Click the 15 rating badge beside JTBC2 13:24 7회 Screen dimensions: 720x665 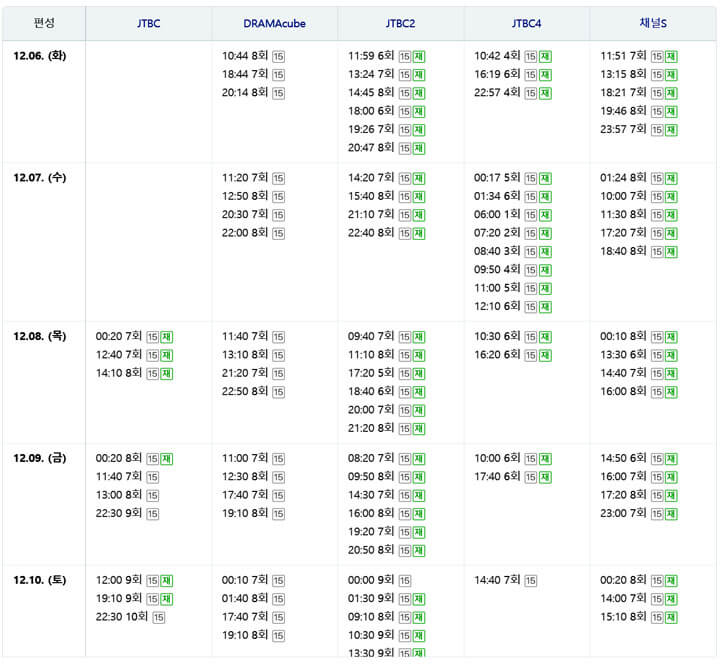pyautogui.click(x=405, y=75)
